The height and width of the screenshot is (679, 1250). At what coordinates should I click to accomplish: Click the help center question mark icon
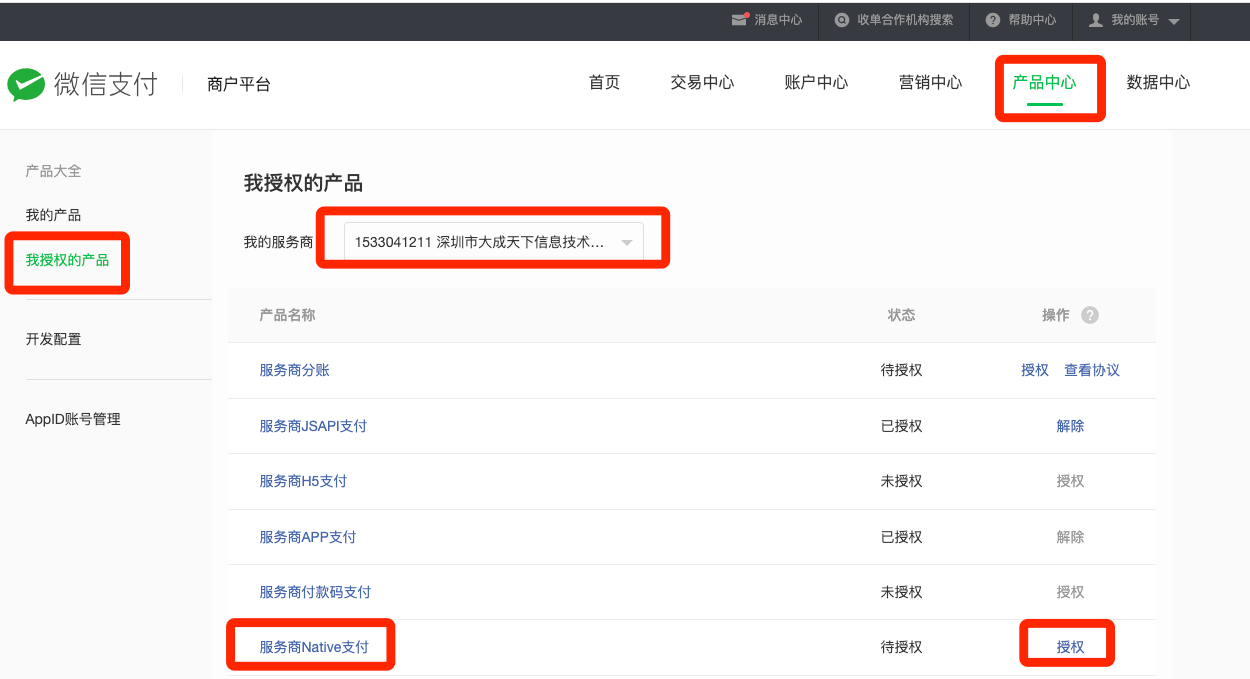click(992, 20)
